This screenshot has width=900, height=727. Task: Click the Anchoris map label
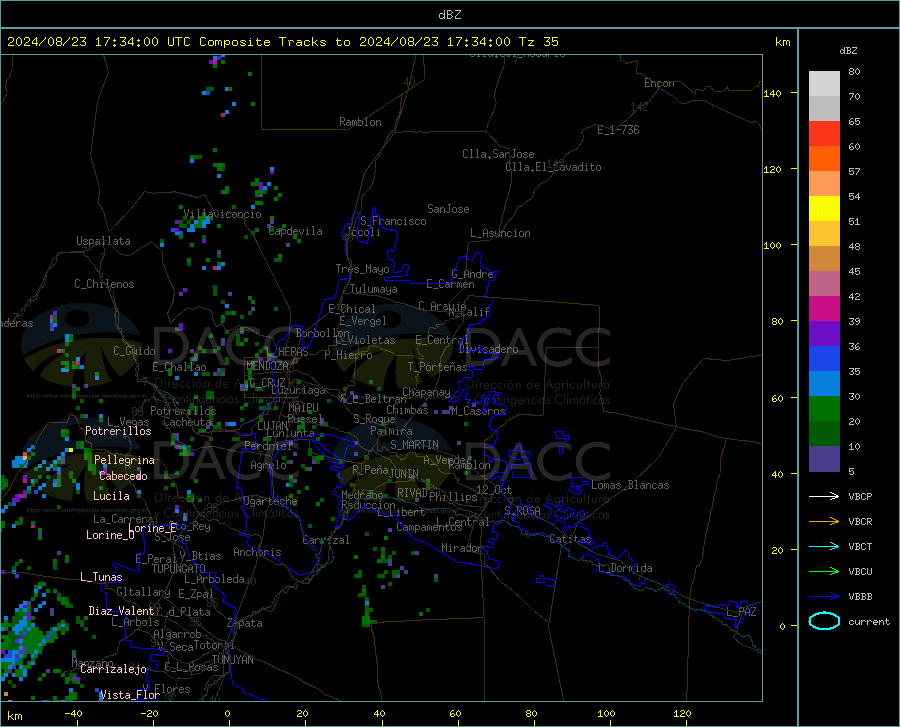tap(257, 552)
